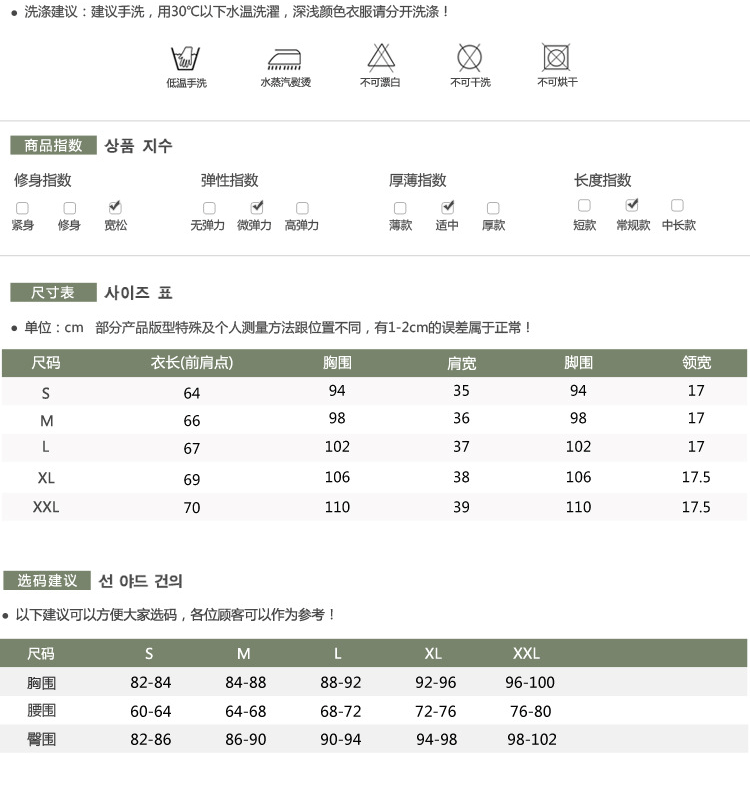
Task: Toggle the 微弹力 elasticity checkbox
Action: click(x=256, y=207)
